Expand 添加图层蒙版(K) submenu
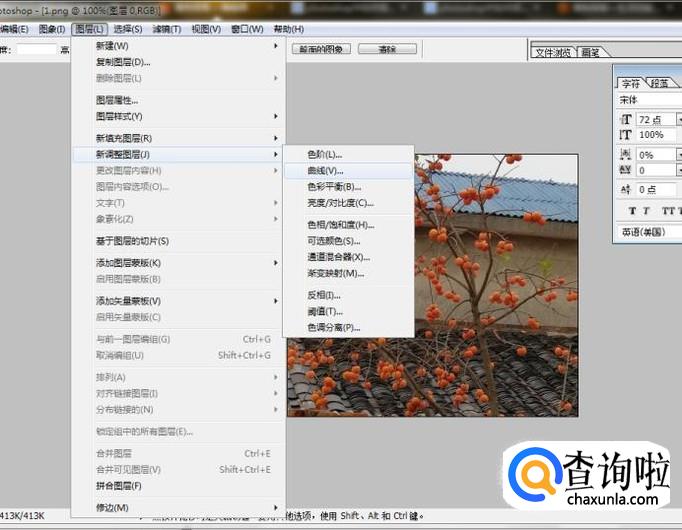 tap(128, 263)
